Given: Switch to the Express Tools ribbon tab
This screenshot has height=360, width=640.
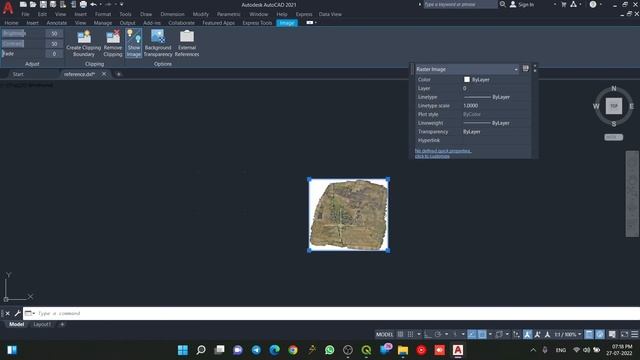Looking at the screenshot, I should point(257,23).
